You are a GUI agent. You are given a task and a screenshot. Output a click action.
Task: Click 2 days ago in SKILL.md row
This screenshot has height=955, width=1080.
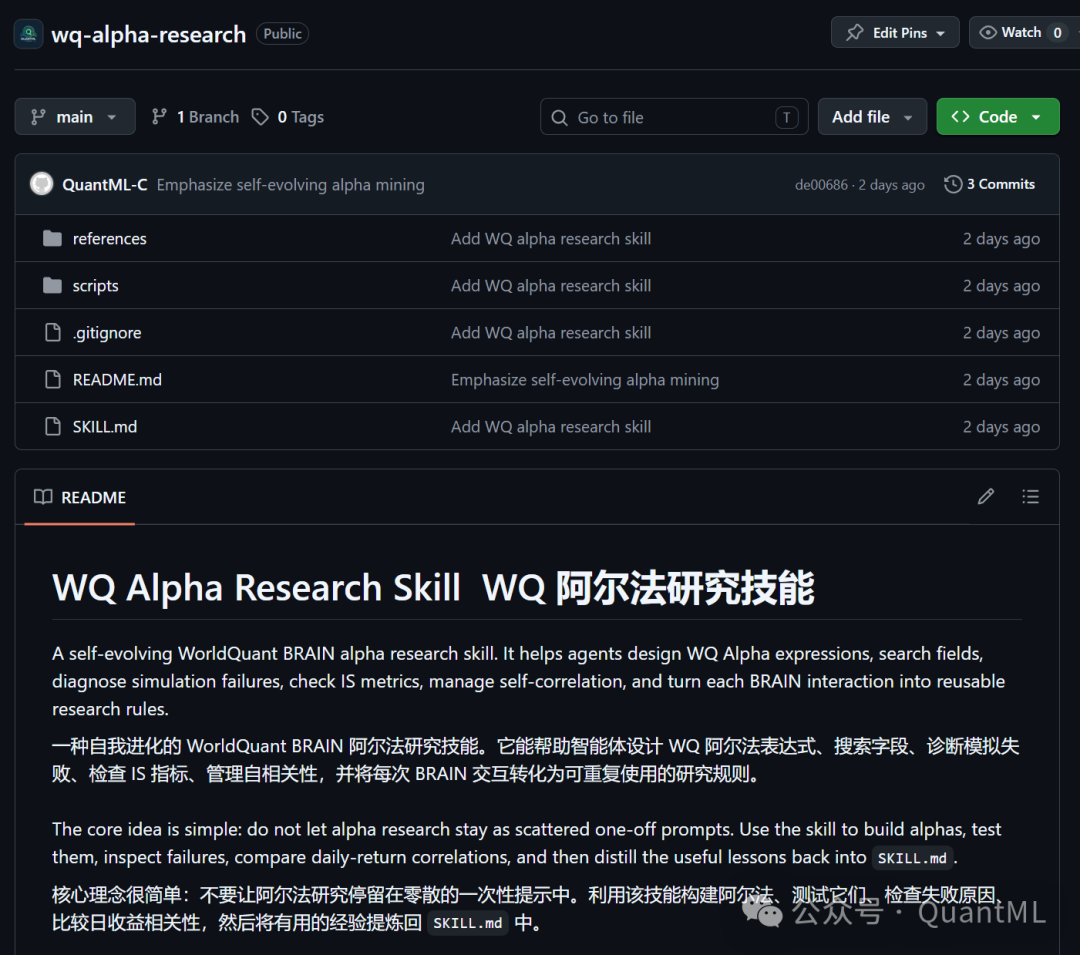coord(1001,427)
